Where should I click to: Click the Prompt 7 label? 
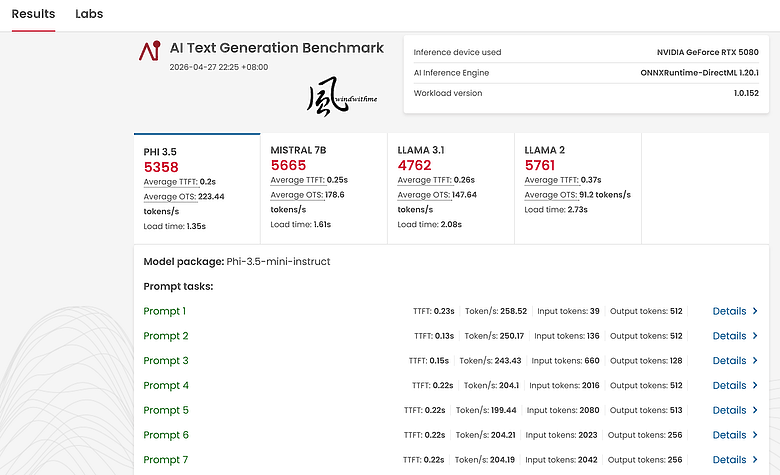(166, 460)
